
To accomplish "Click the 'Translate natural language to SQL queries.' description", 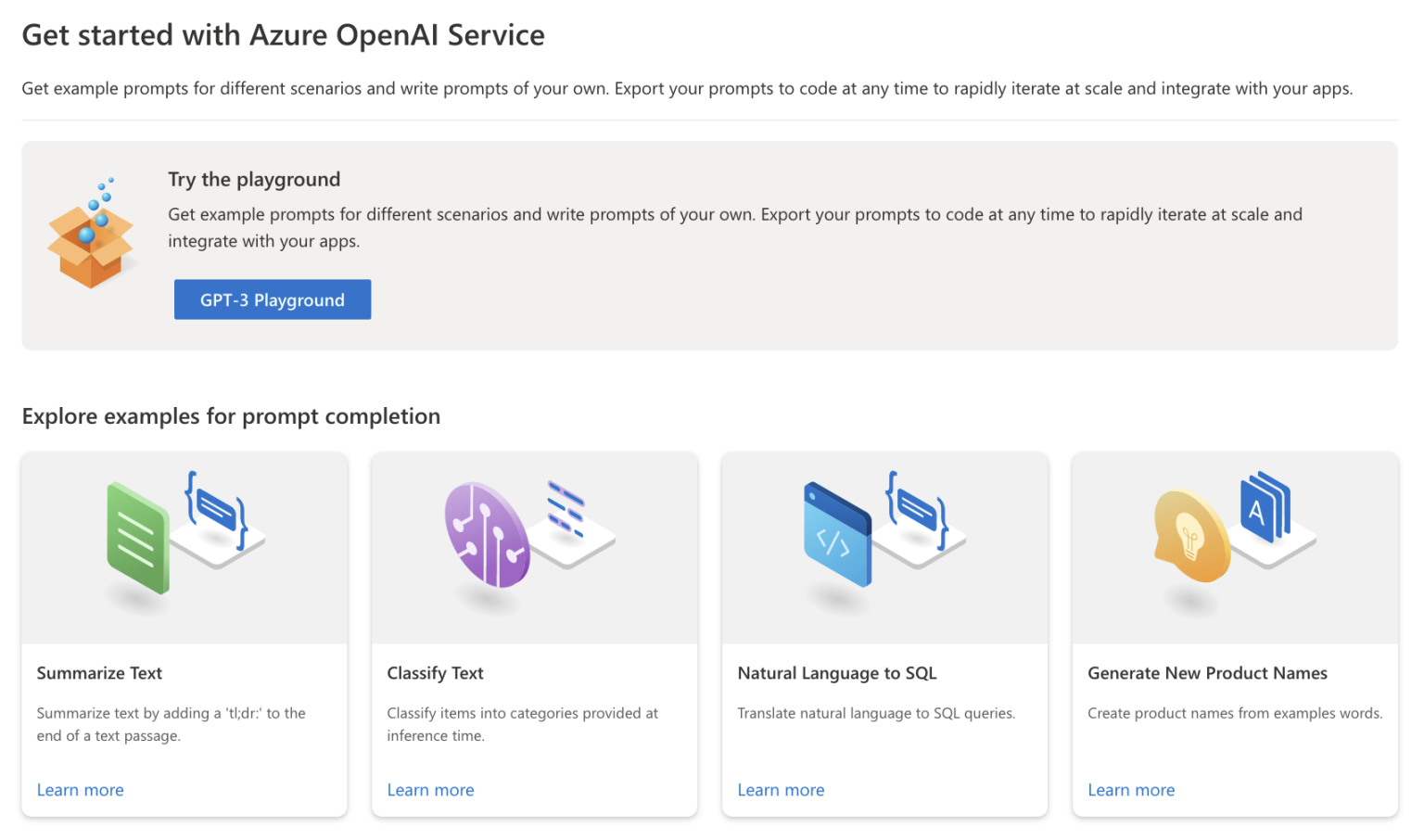I will click(877, 713).
